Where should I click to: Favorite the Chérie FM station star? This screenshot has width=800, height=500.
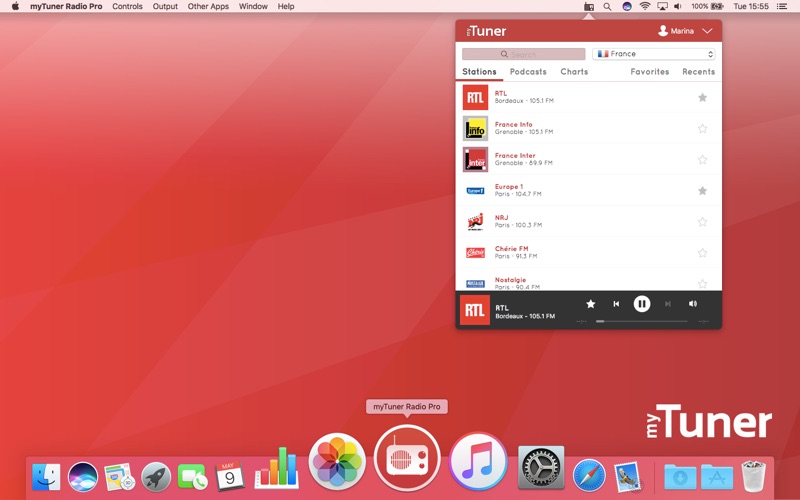click(x=703, y=253)
